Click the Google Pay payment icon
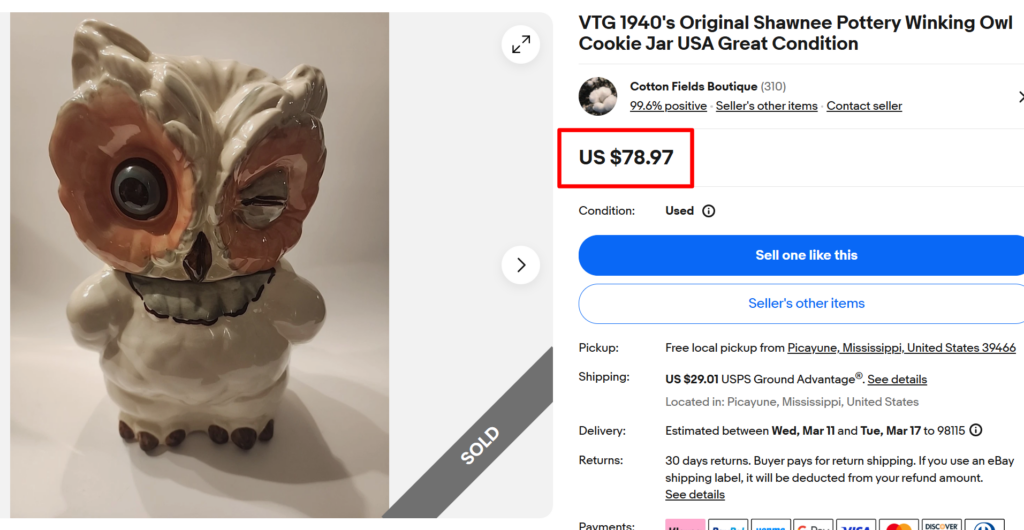The height and width of the screenshot is (530, 1024). [813, 525]
